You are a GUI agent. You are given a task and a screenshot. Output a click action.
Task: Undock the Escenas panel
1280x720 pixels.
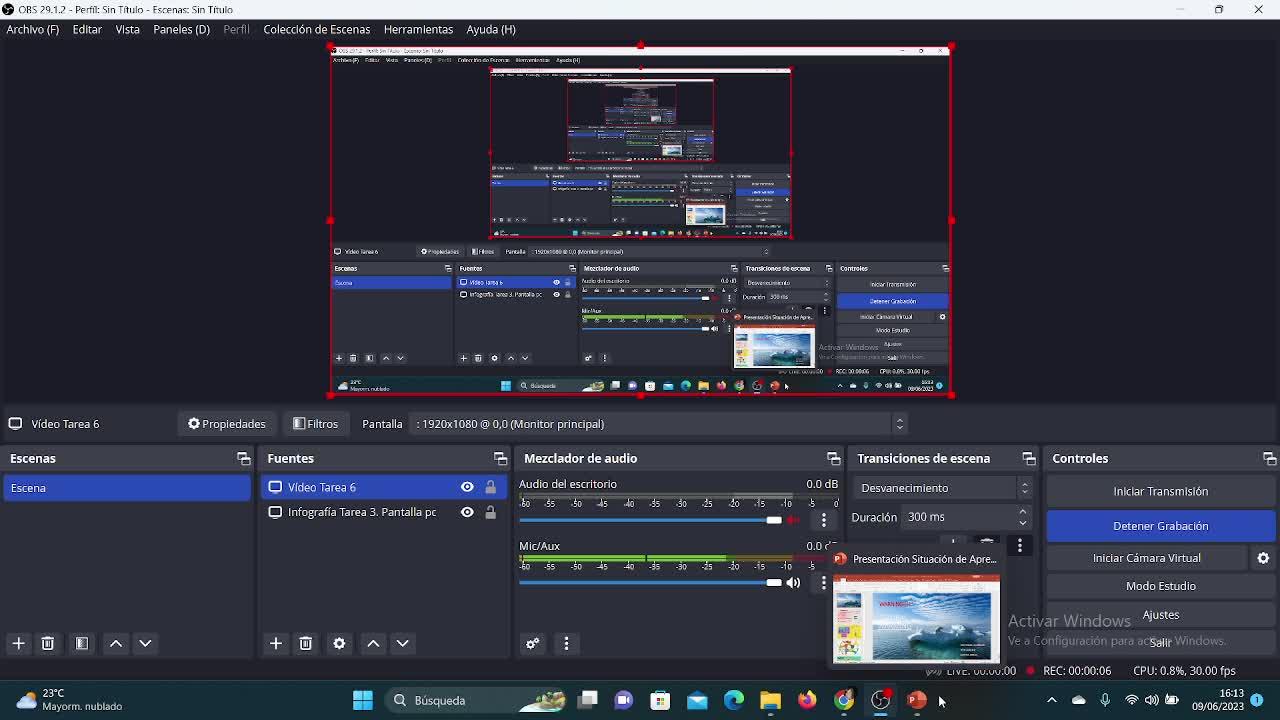243,458
